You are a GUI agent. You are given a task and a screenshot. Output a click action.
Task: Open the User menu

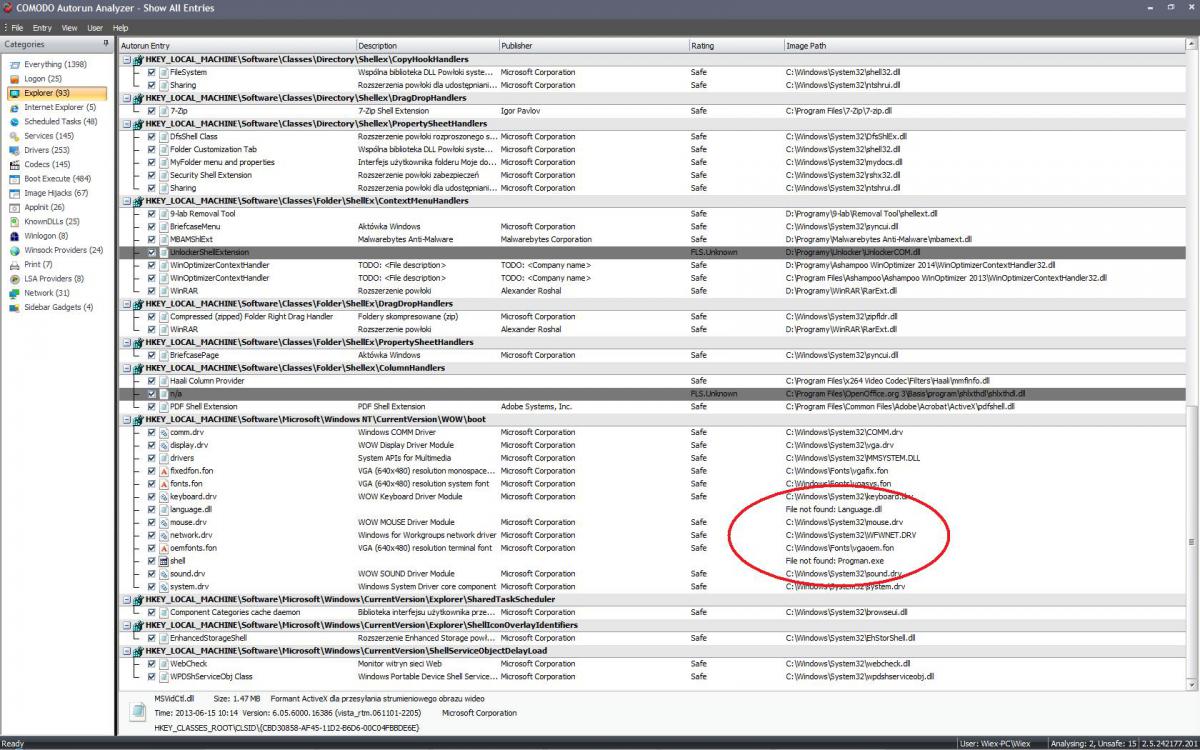[95, 28]
